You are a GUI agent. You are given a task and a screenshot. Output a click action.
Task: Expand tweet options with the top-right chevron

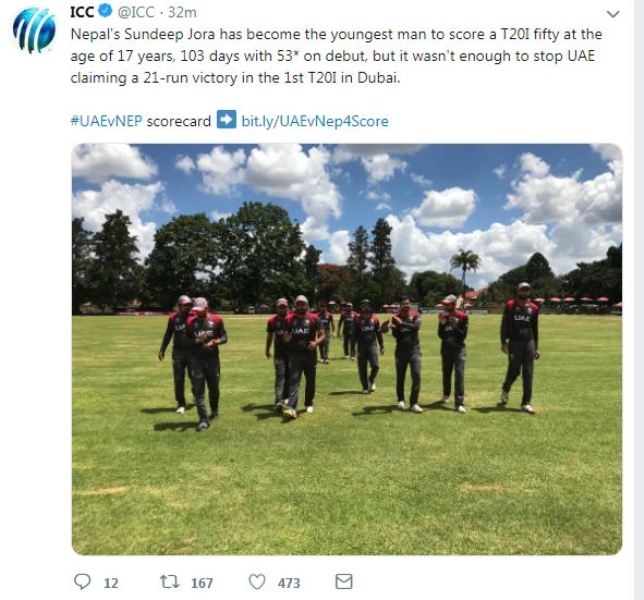(x=613, y=14)
